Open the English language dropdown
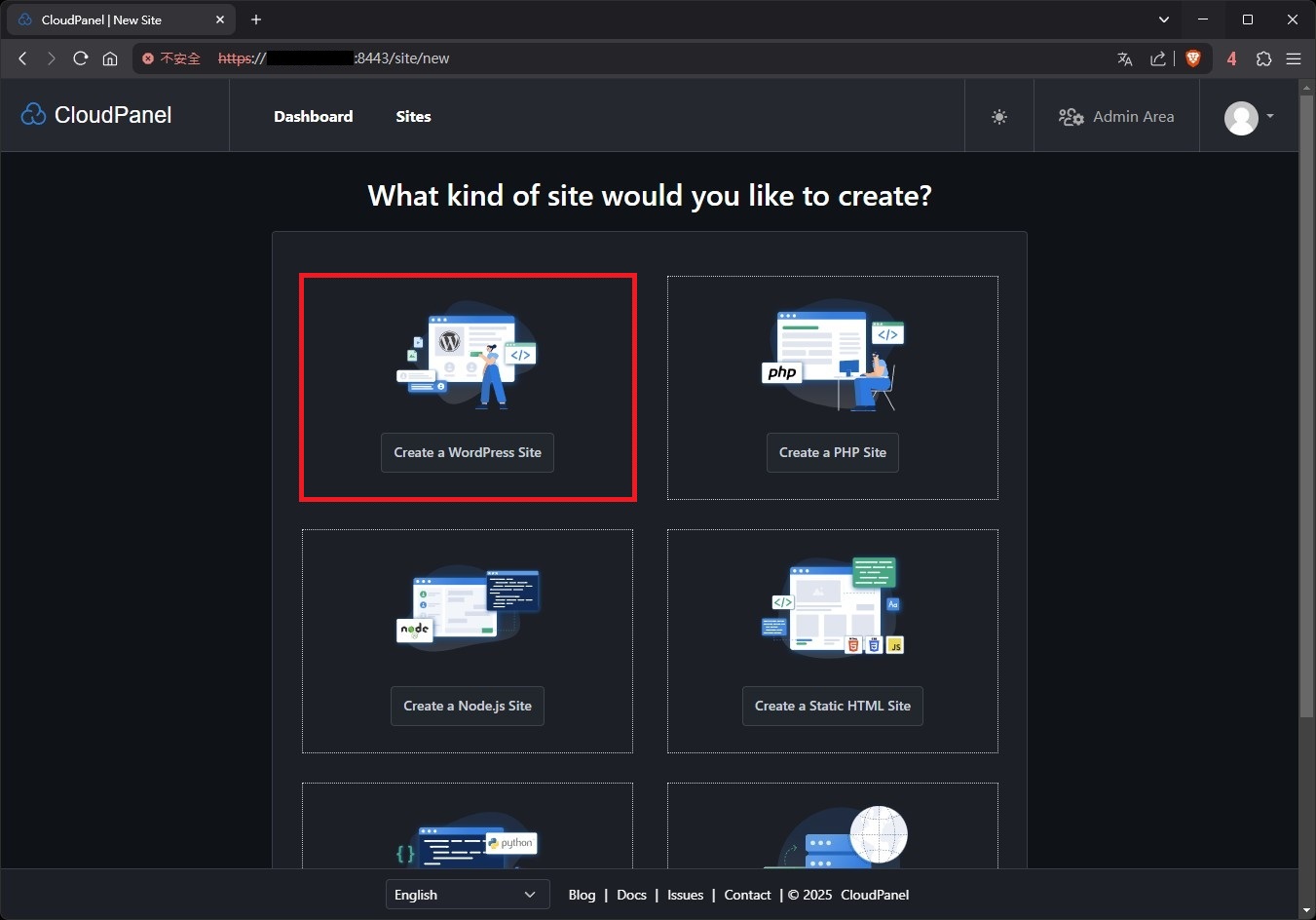This screenshot has height=920, width=1316. tap(466, 895)
